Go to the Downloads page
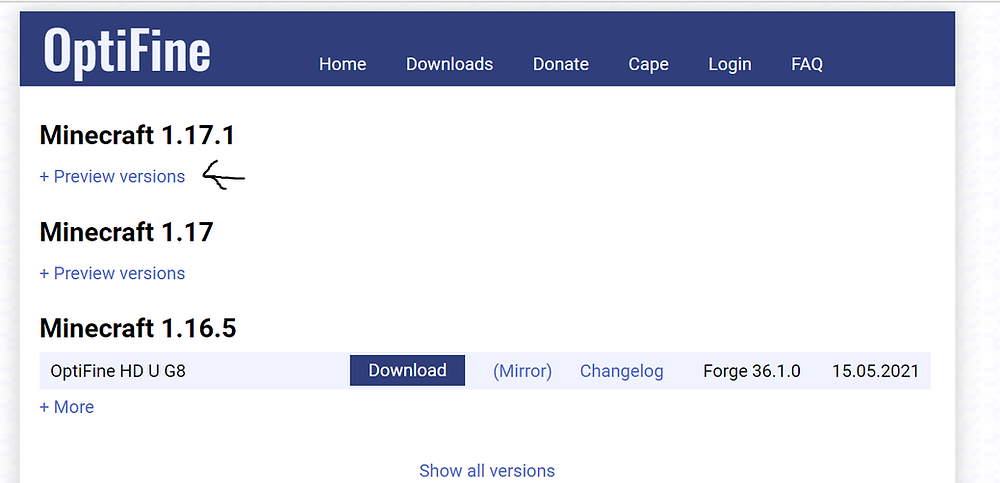This screenshot has width=1000, height=483. 450,64
